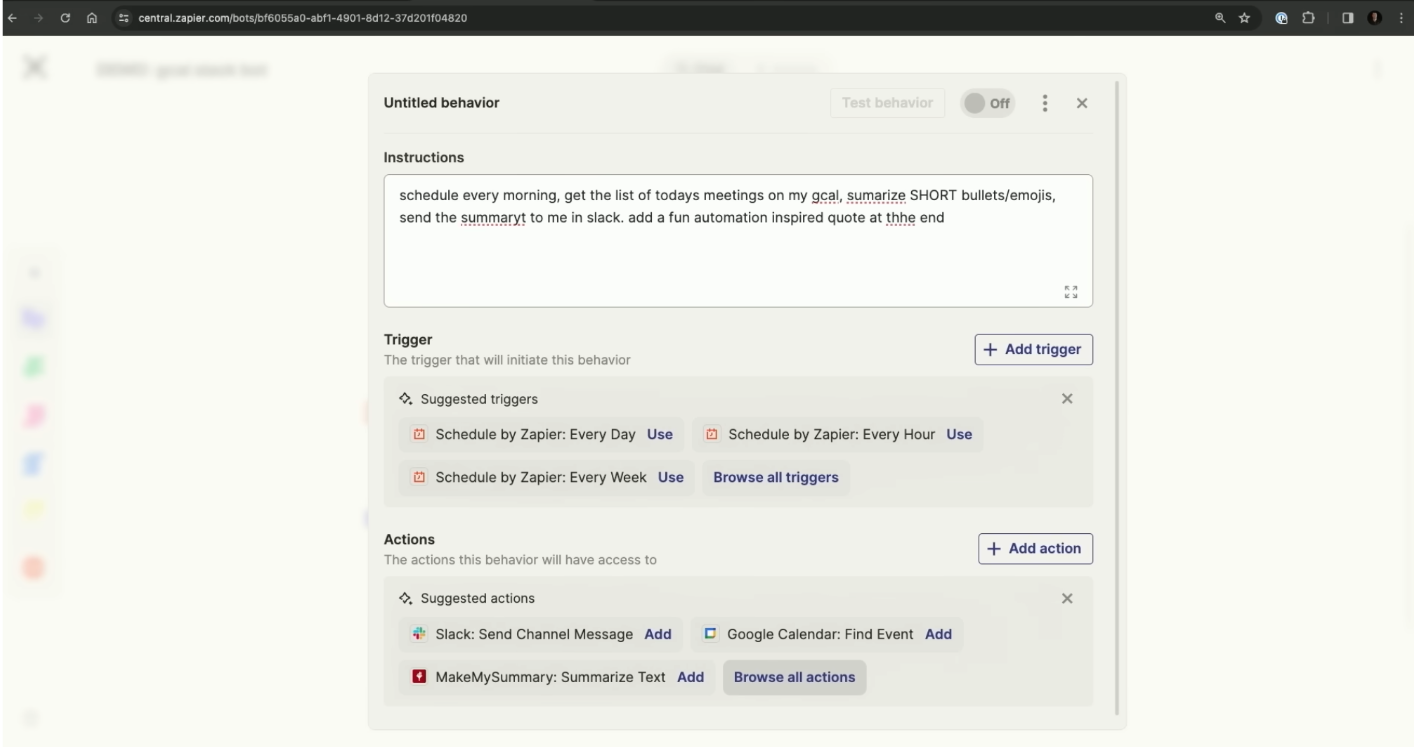
Task: Click the Untitled behavior title text
Action: coord(441,103)
